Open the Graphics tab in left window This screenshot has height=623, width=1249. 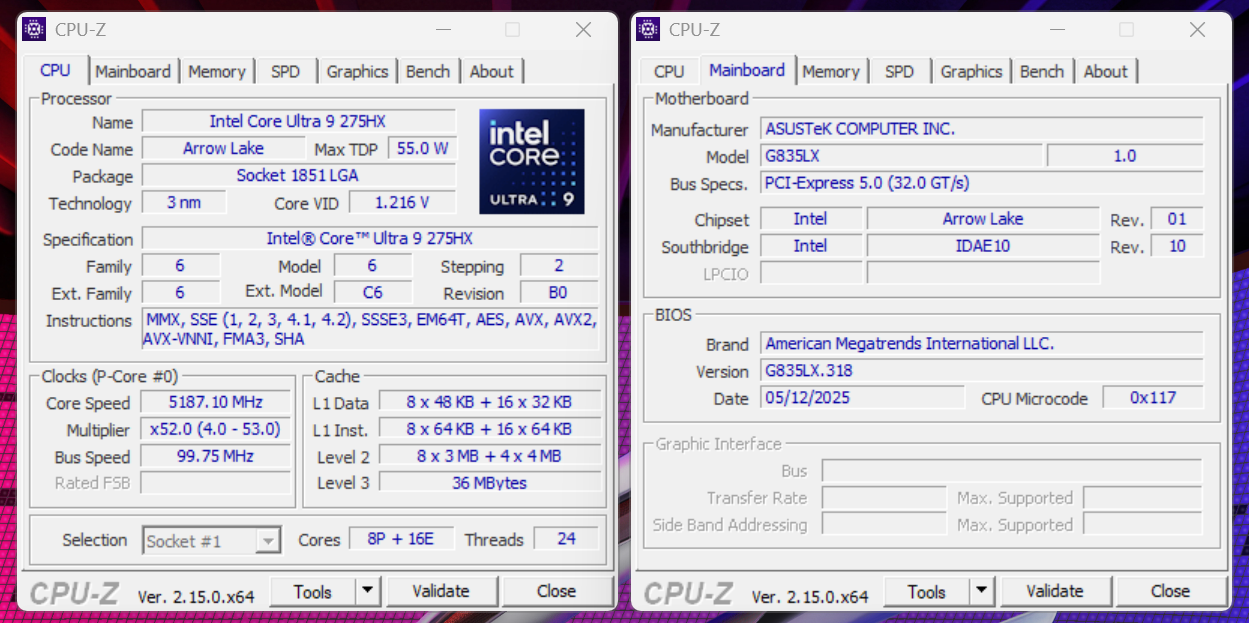pyautogui.click(x=357, y=71)
